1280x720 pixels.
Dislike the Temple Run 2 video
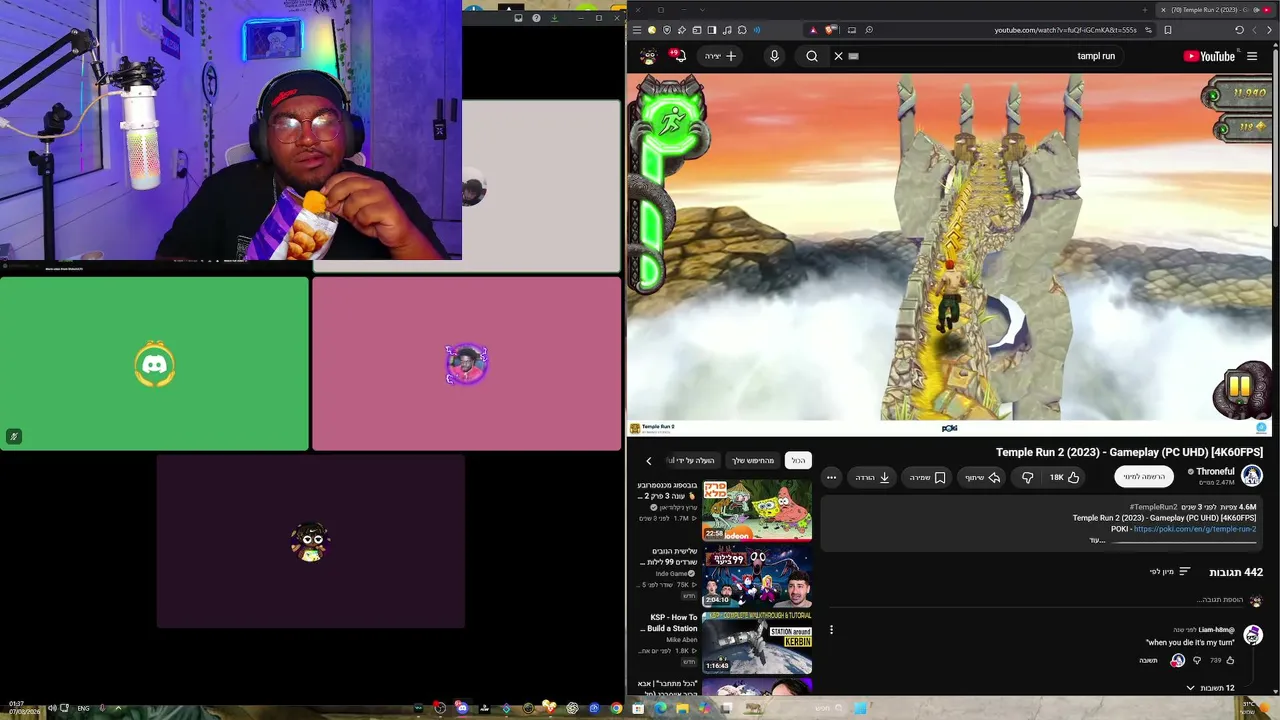coord(1027,477)
